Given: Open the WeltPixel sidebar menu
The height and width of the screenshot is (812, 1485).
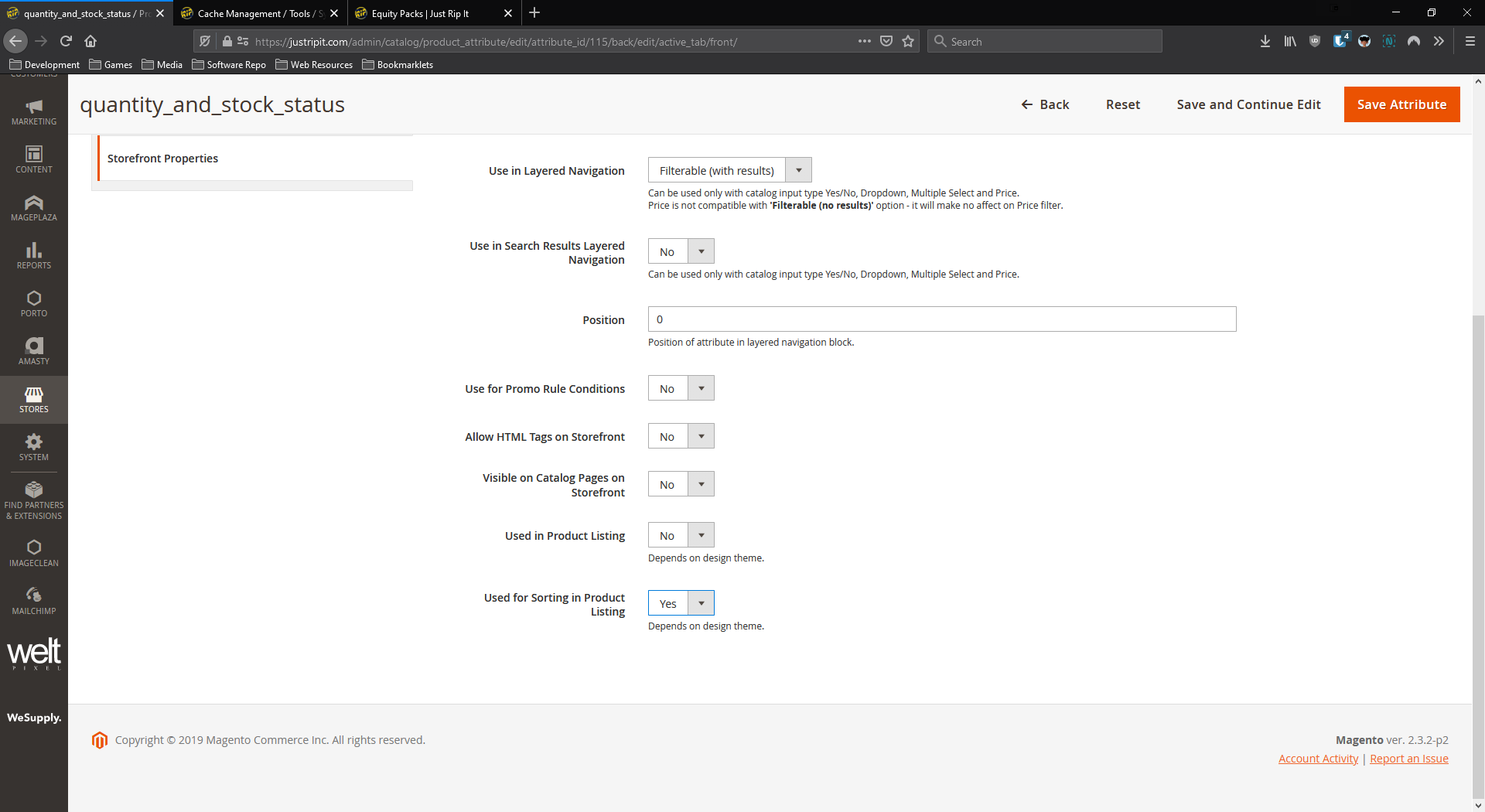Looking at the screenshot, I should pyautogui.click(x=34, y=654).
